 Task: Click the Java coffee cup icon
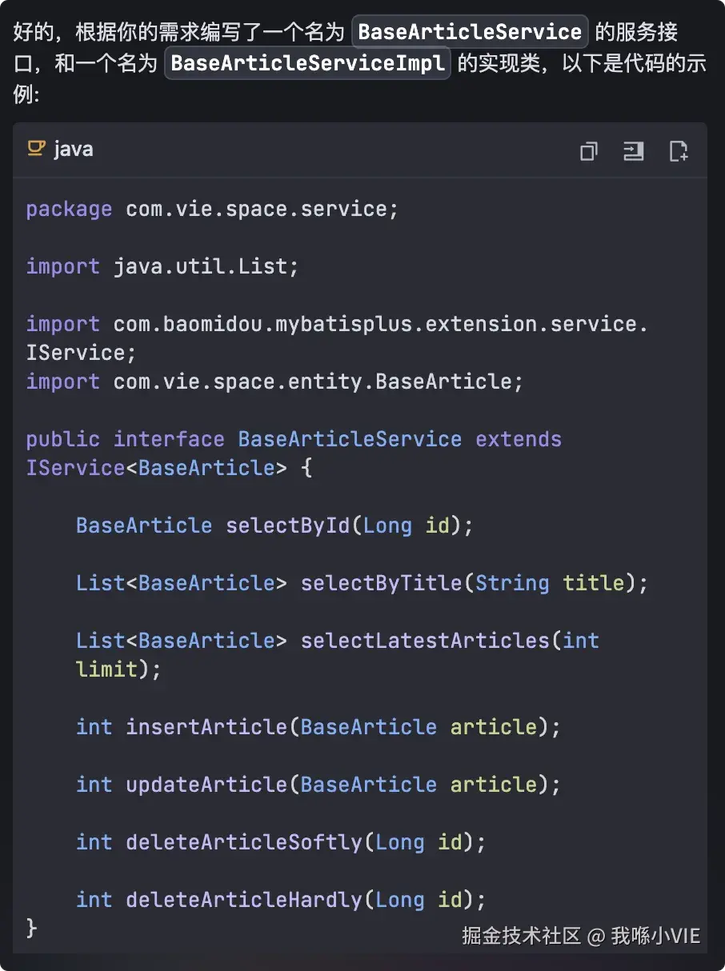tap(36, 149)
